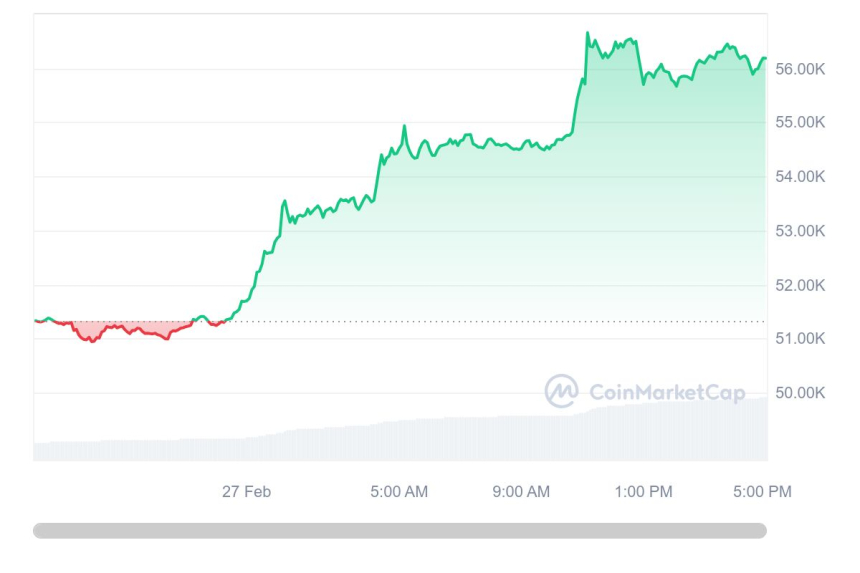Click the 53.00K price axis label
This screenshot has width=860, height=573.
click(x=799, y=231)
